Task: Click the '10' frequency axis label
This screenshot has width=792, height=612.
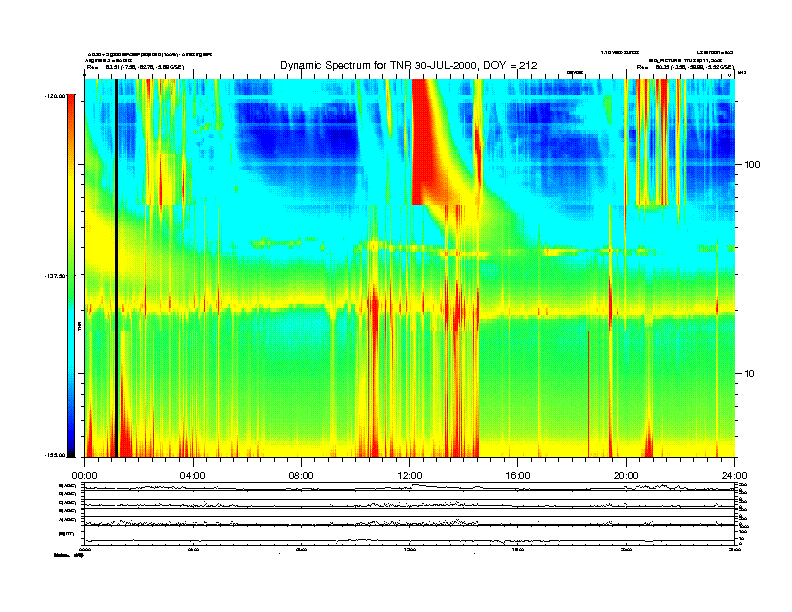Action: pyautogui.click(x=750, y=374)
